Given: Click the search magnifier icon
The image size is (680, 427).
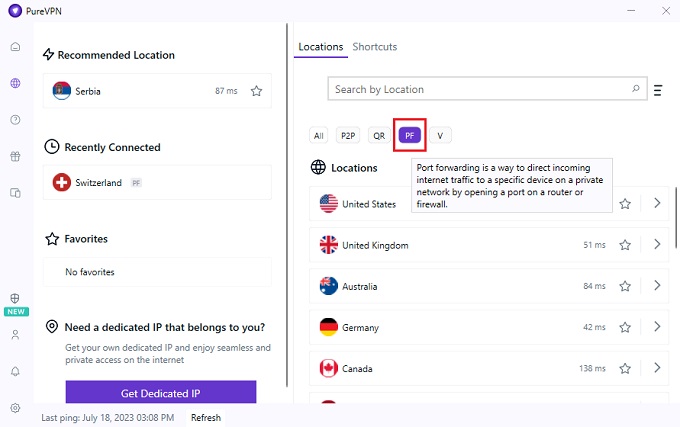Looking at the screenshot, I should coord(635,88).
